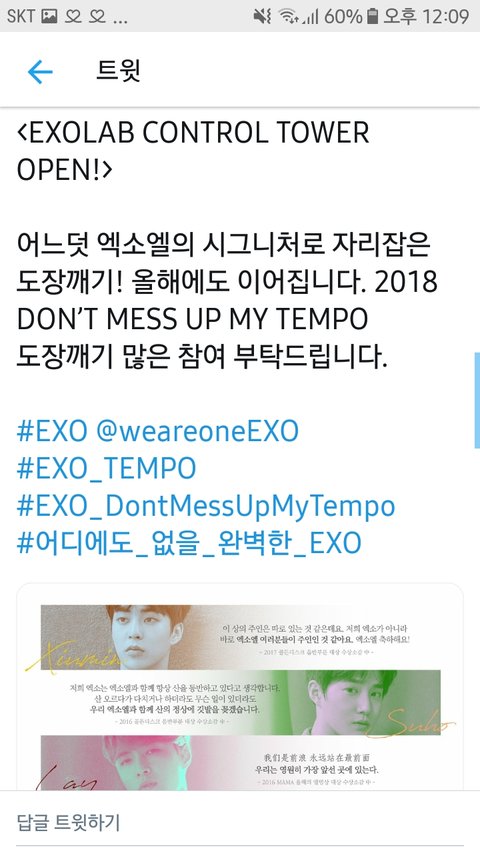480x853 pixels.
Task: Open the Lay banner image
Action: coord(240,763)
